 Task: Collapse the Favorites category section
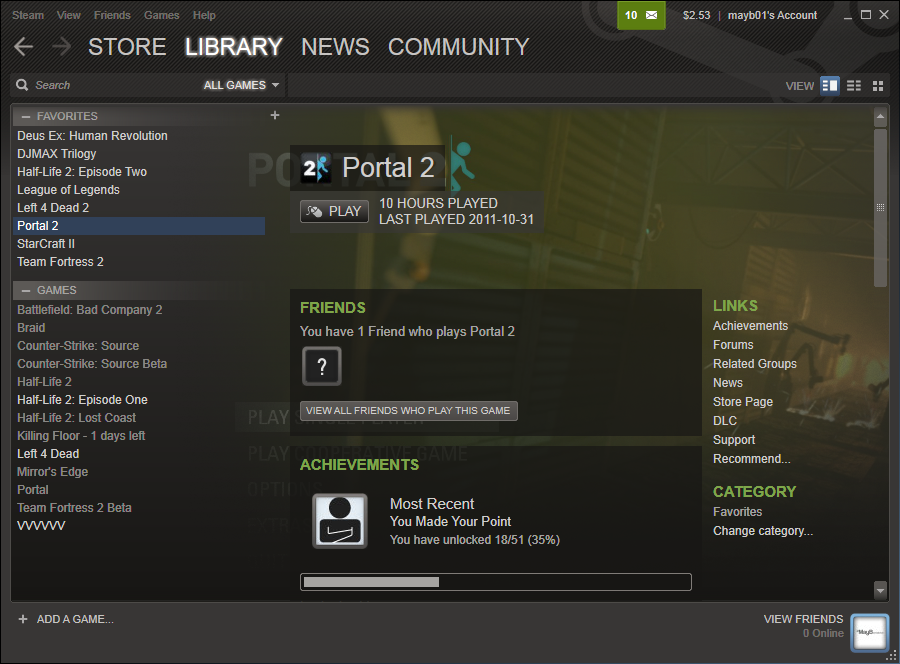[x=25, y=117]
